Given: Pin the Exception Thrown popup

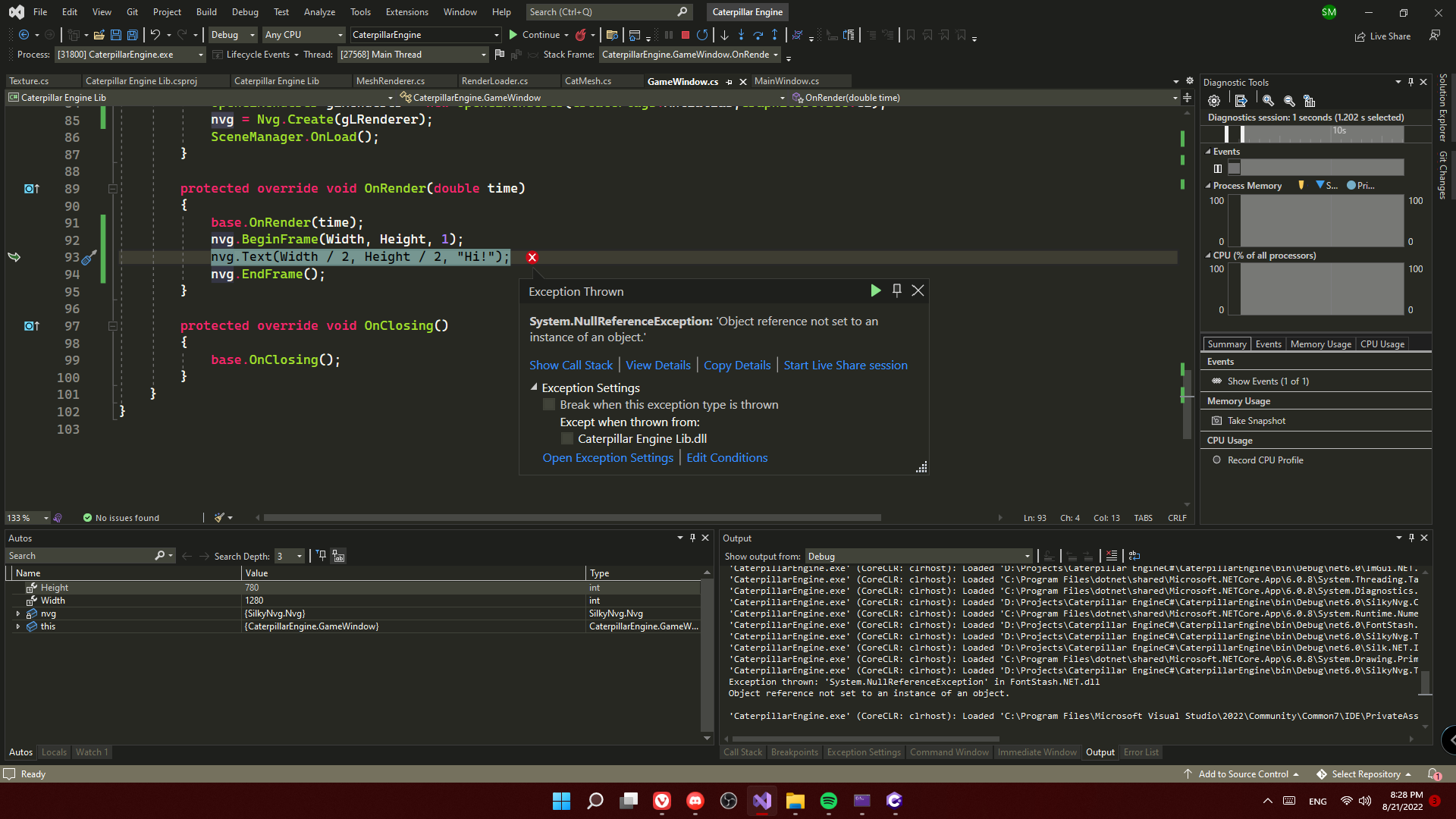Looking at the screenshot, I should [x=896, y=290].
